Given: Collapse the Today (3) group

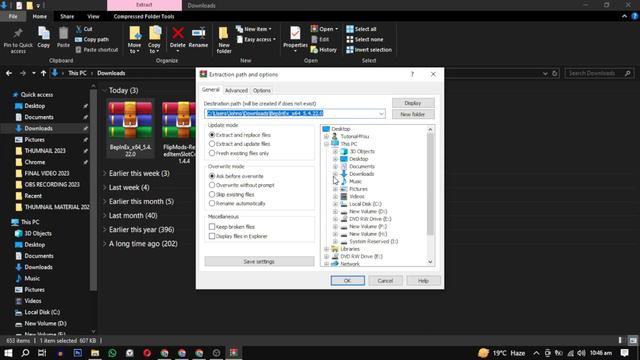Looking at the screenshot, I should tap(105, 90).
